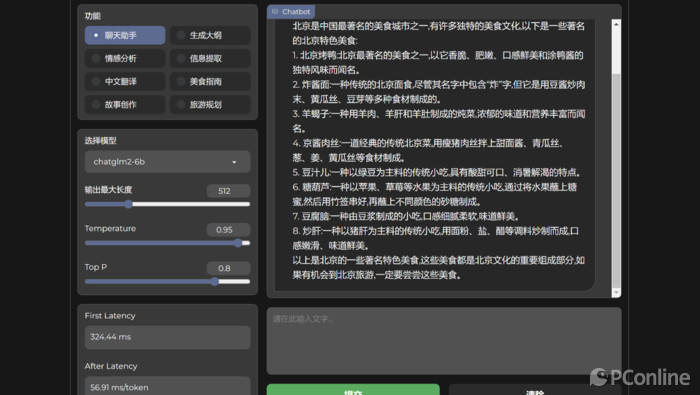The image size is (700, 395).
Task: Click the 豆汁儿 line in the response
Action: 437,172
